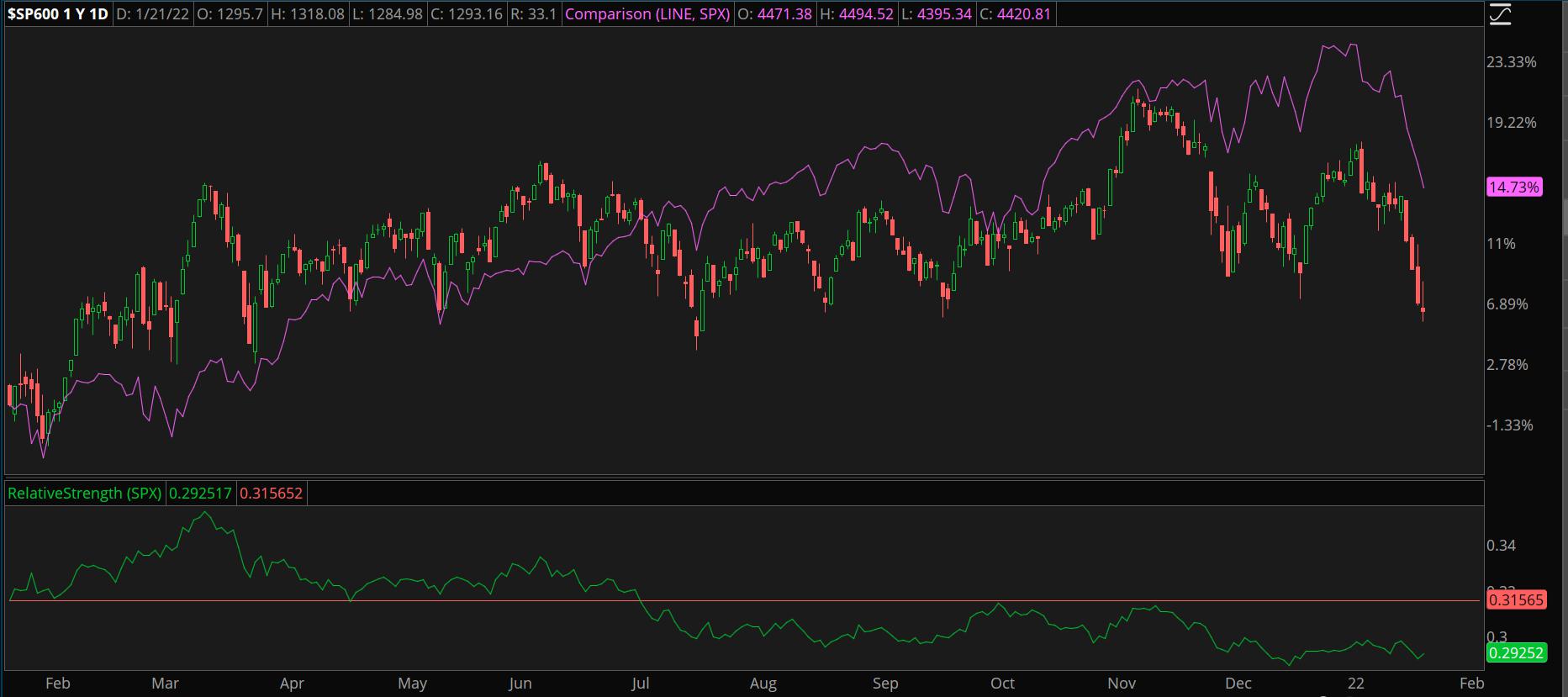Click the 19.22% price axis label
Image resolution: width=1568 pixels, height=697 pixels.
pyautogui.click(x=1511, y=123)
